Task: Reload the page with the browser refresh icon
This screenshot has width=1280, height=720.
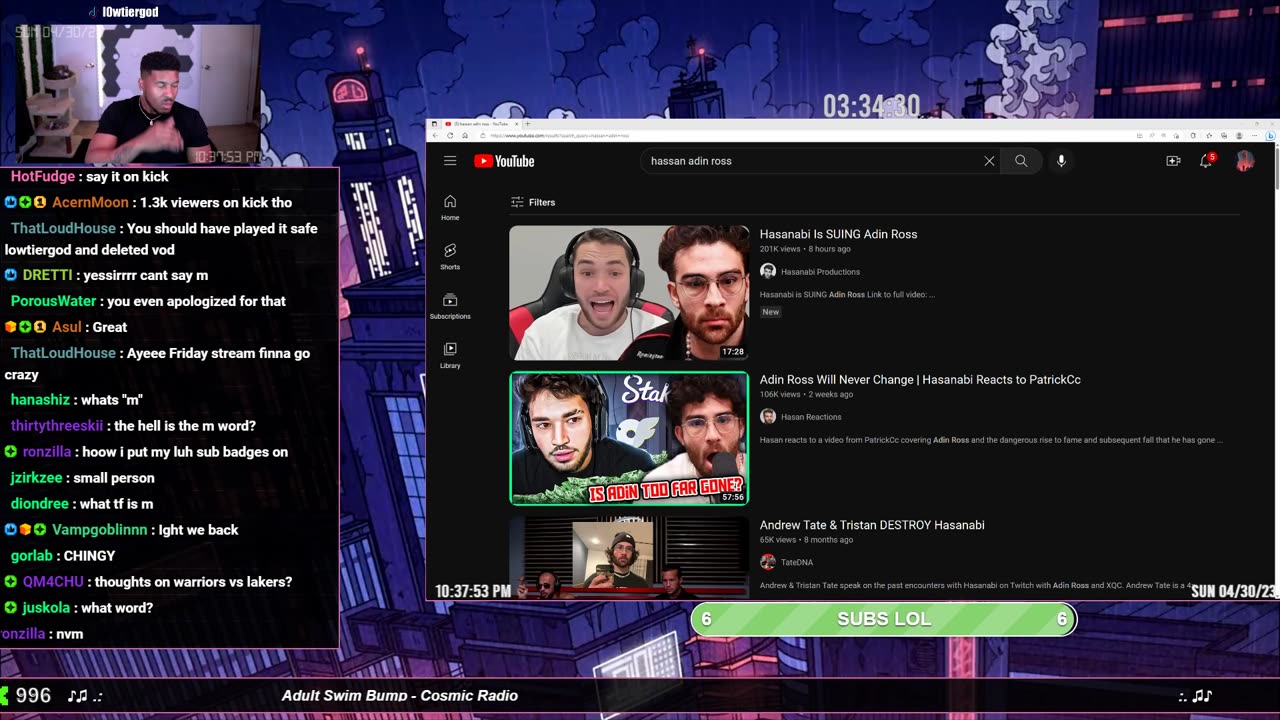Action: [450, 135]
